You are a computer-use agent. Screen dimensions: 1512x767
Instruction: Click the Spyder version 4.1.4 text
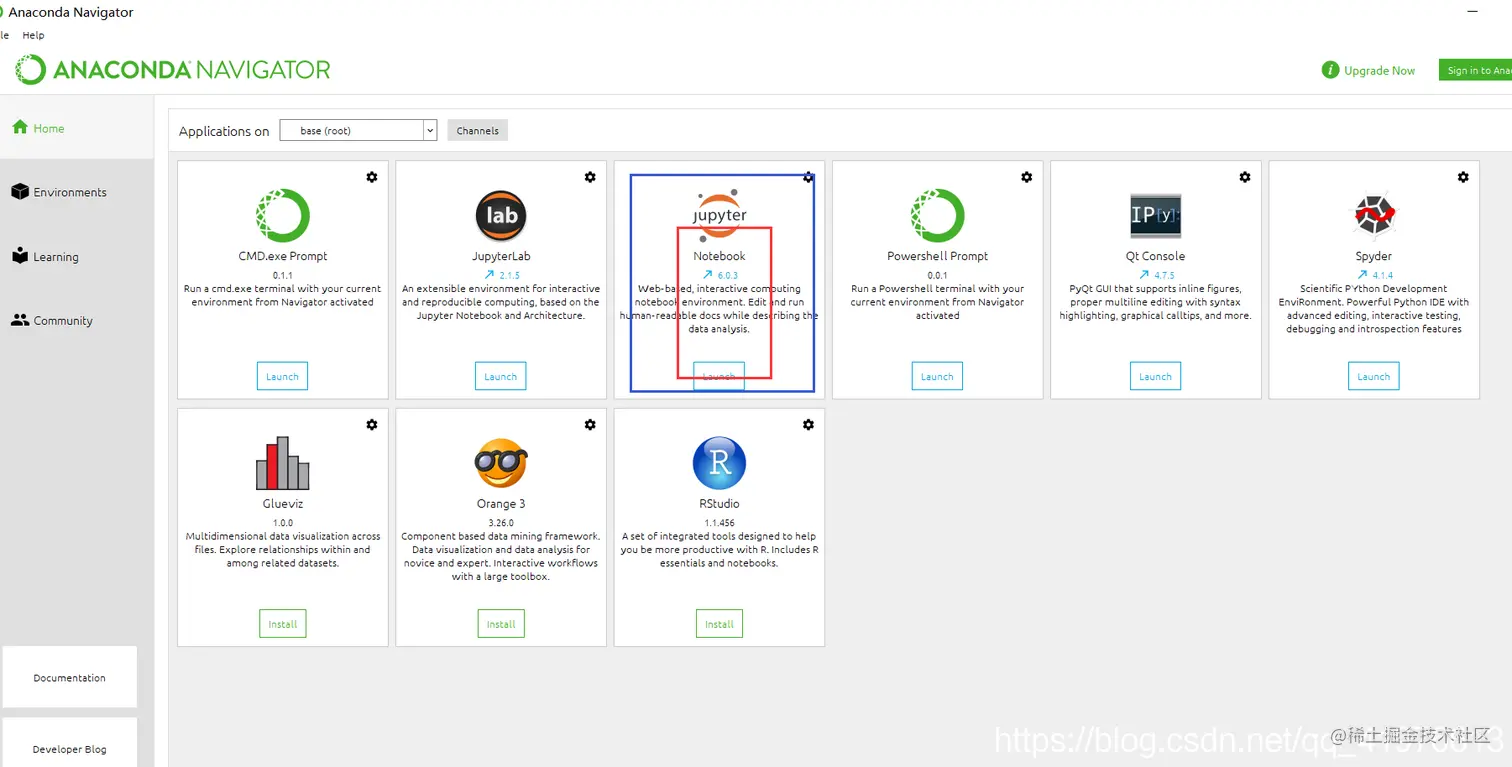(x=1382, y=275)
